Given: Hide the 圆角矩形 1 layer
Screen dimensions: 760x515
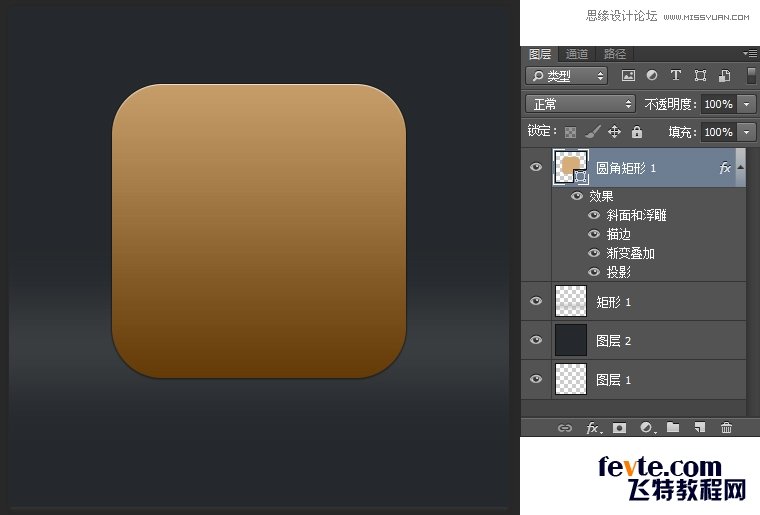Looking at the screenshot, I should [536, 167].
